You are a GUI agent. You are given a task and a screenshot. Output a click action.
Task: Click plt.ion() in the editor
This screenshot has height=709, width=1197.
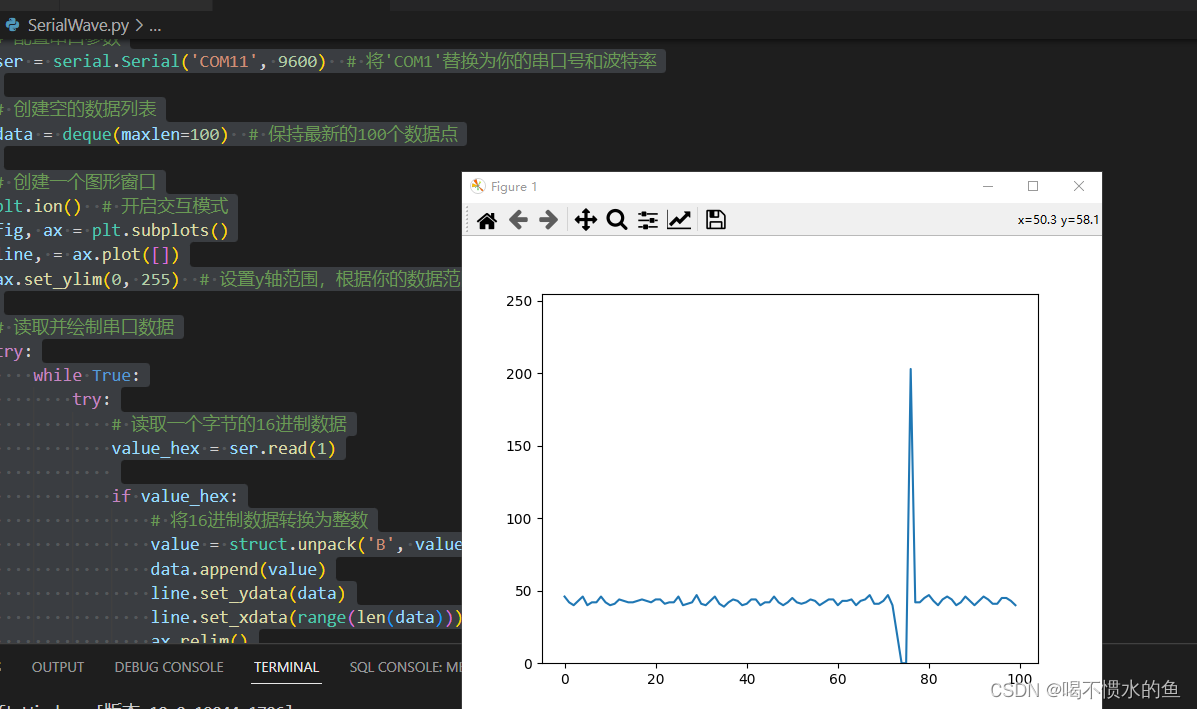click(40, 206)
